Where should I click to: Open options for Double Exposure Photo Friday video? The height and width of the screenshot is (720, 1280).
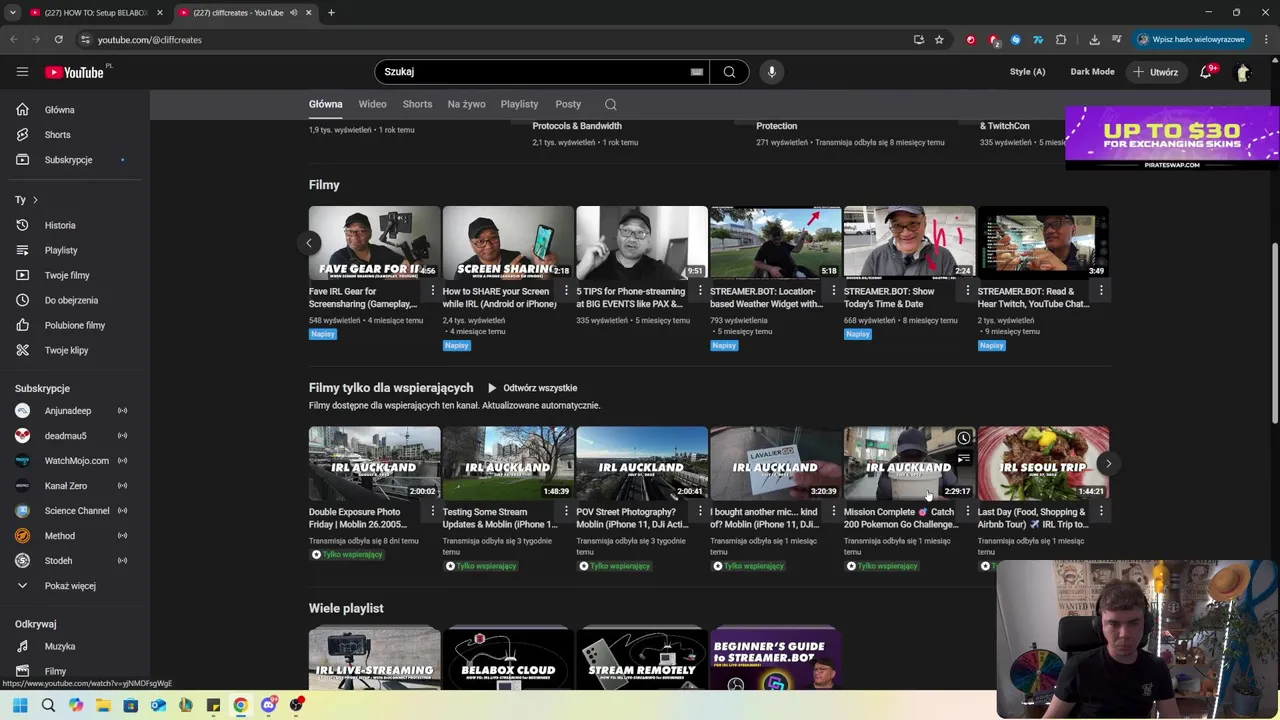click(x=432, y=511)
